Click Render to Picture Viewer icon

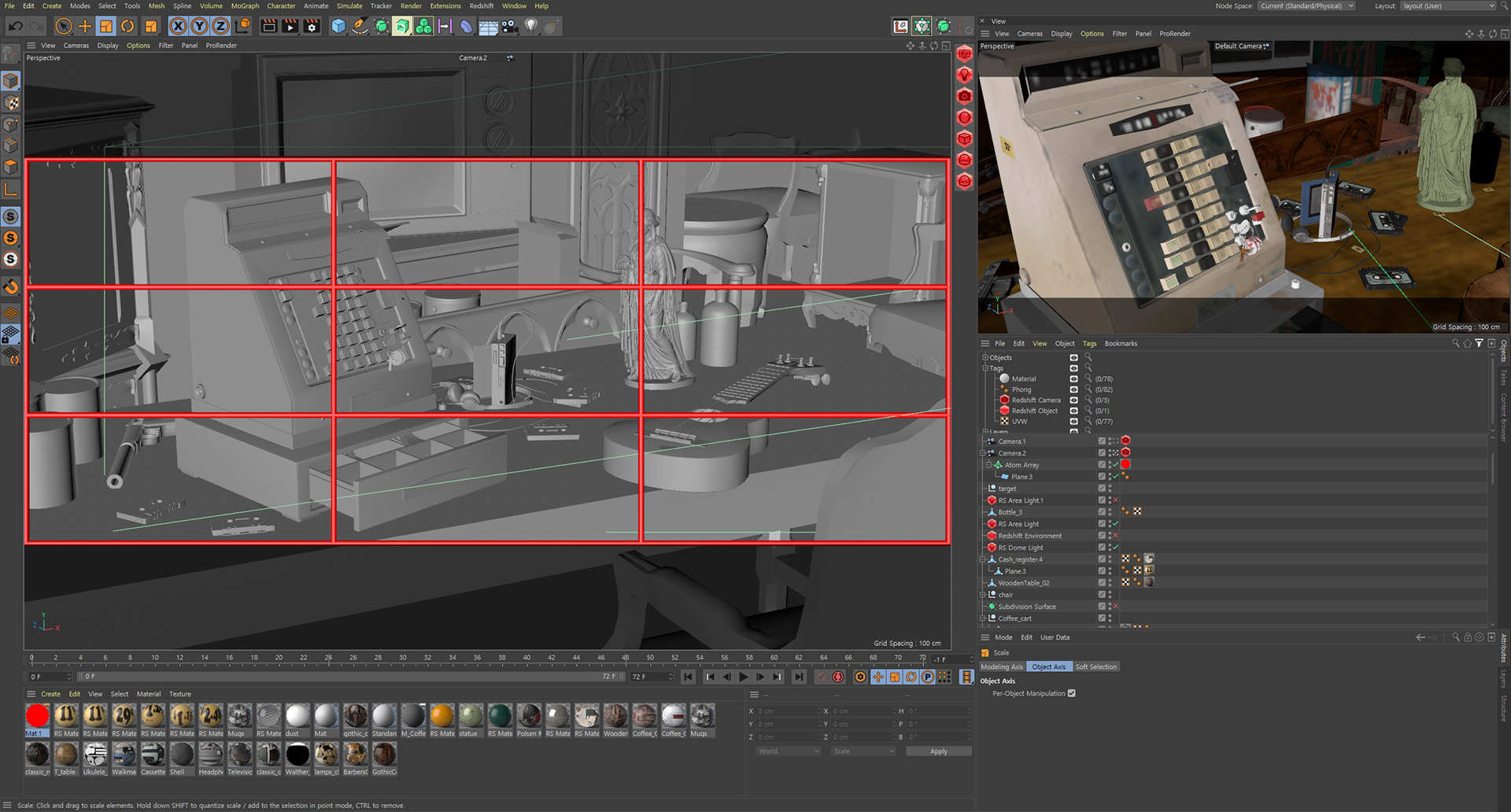point(290,26)
